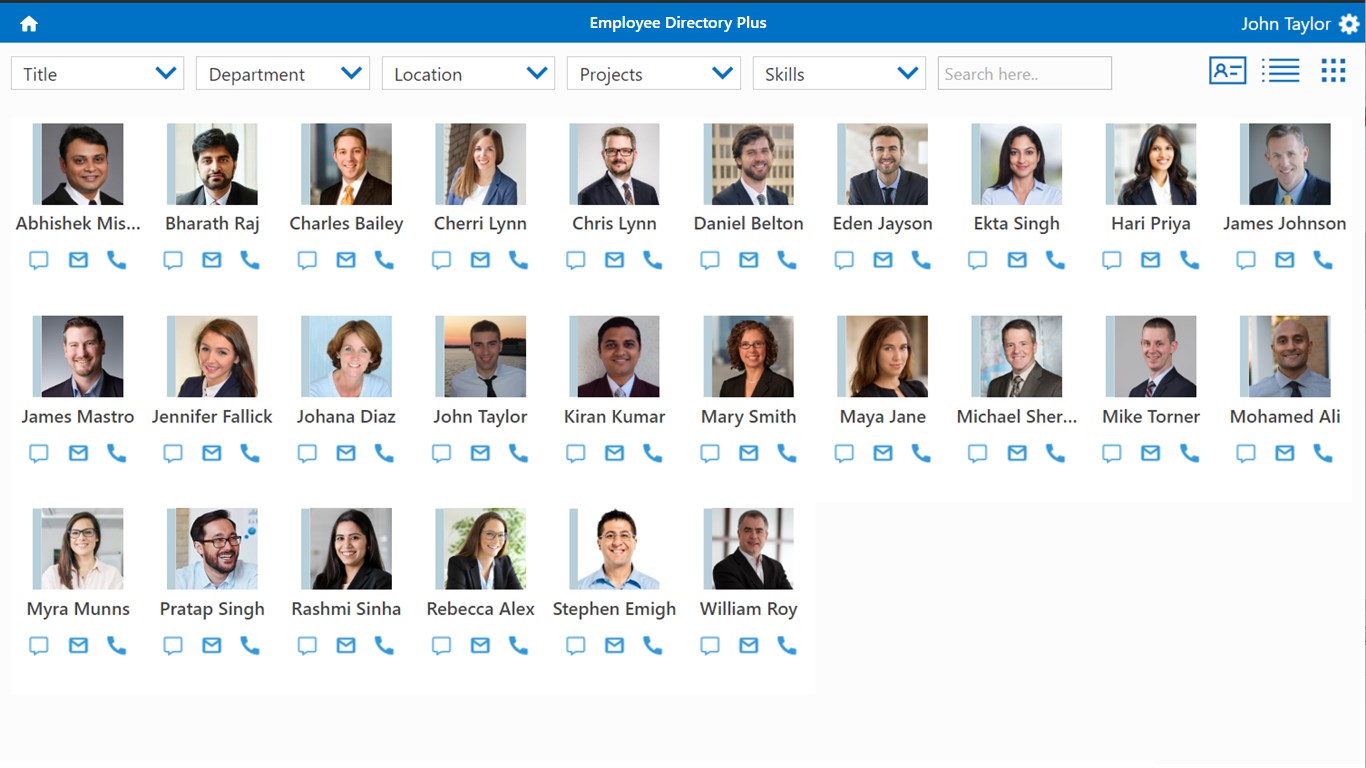The image size is (1366, 768).
Task: Call Myra Munns
Action: point(116,646)
